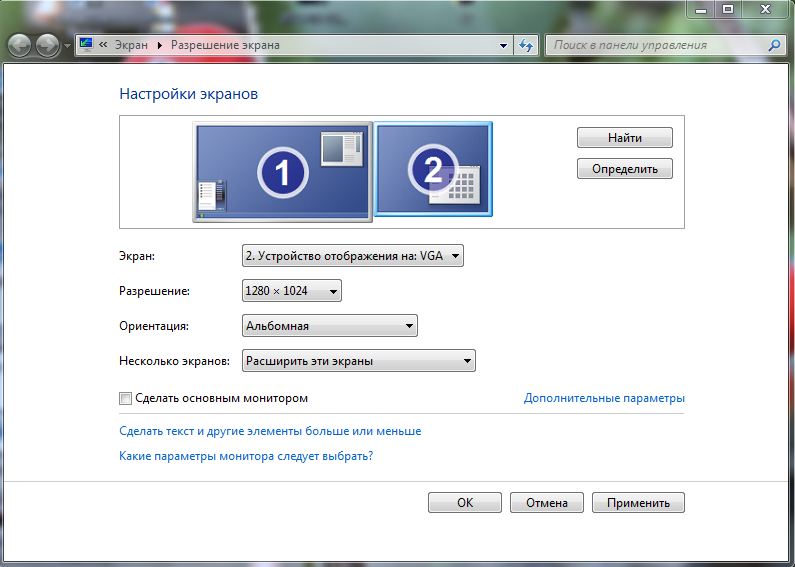Click the refresh icon beside address bar
Image resolution: width=795 pixels, height=567 pixels.
(x=527, y=45)
